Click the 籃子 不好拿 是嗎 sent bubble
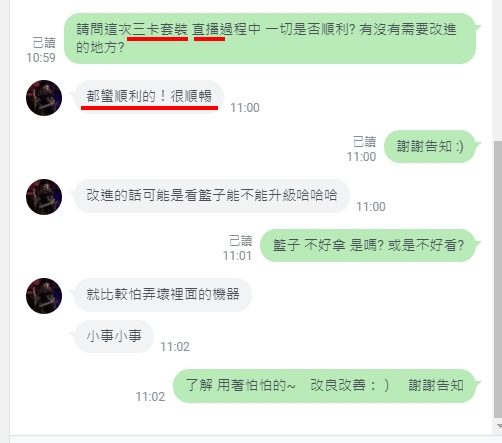502x443 pixels. [368, 245]
